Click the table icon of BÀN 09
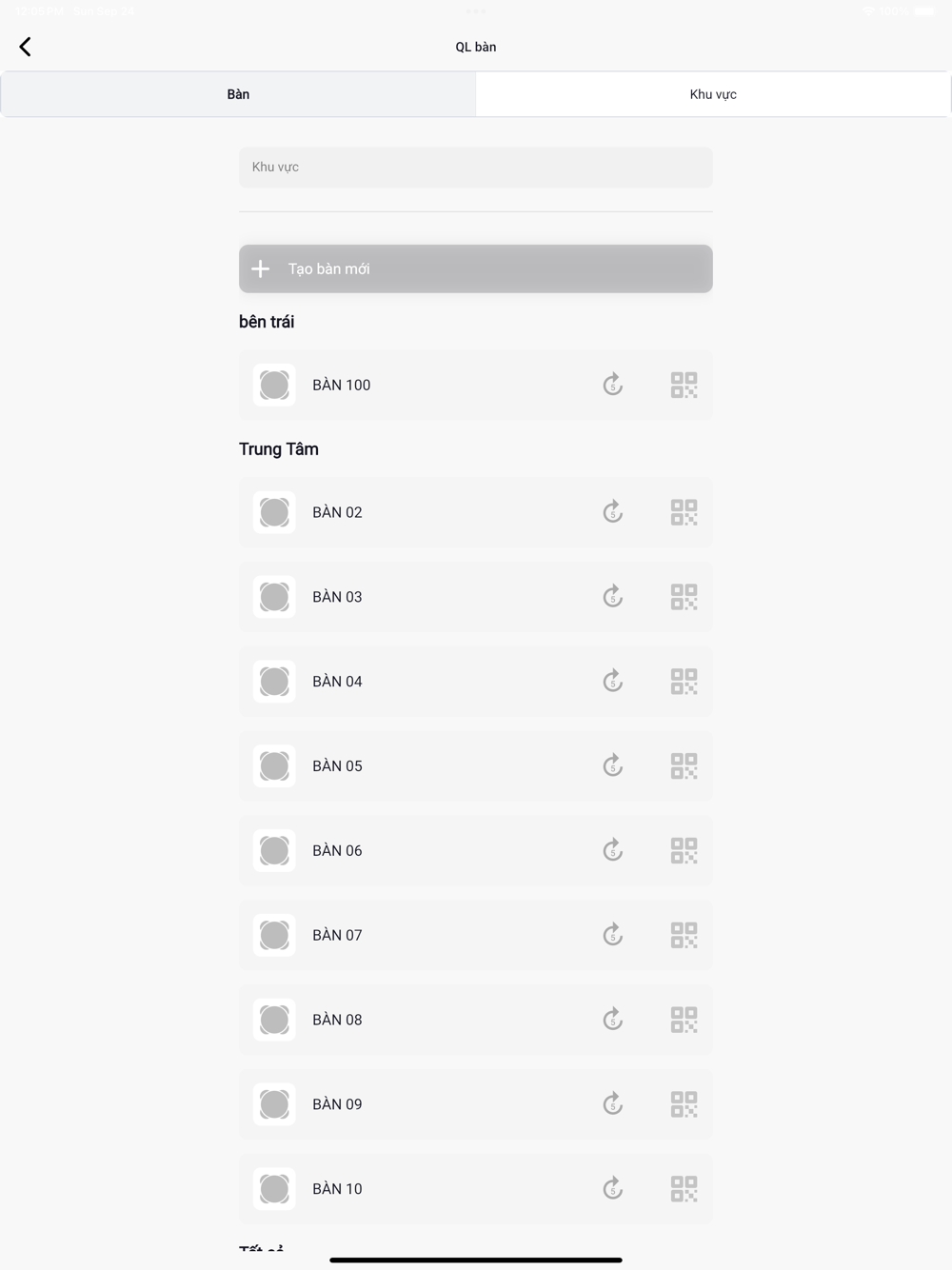952x1270 pixels. [274, 1104]
